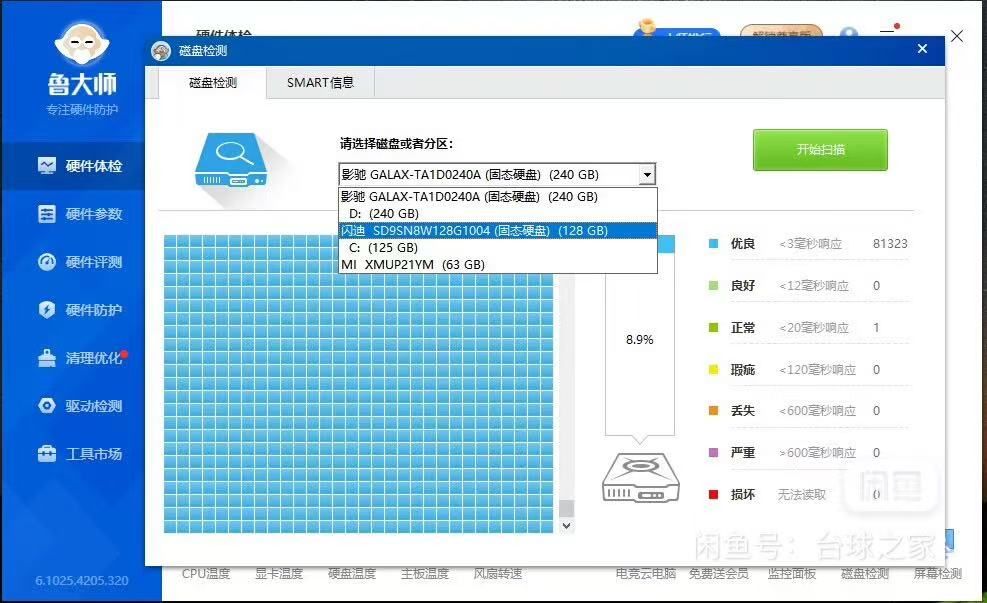The image size is (987, 603).
Task: Open 驱动检测 gear icon
Action: pyautogui.click(x=47, y=406)
